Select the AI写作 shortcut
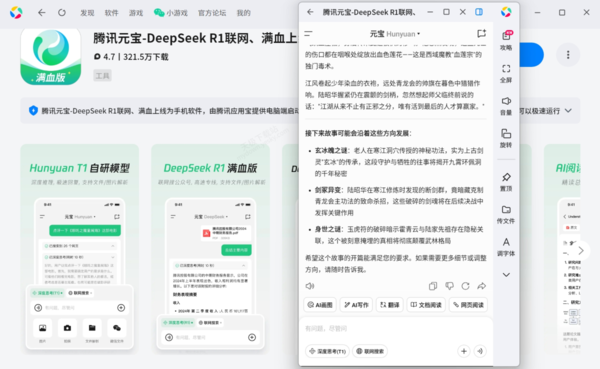Screen dimensions: 600x369 [356, 305]
